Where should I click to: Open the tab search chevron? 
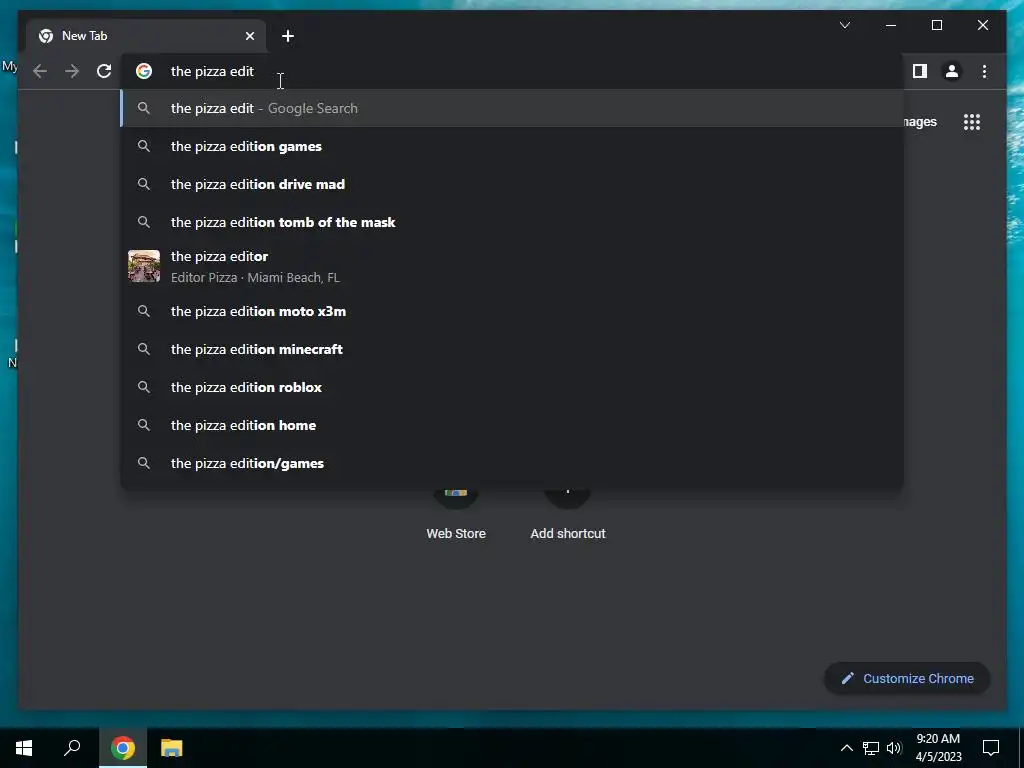click(844, 25)
